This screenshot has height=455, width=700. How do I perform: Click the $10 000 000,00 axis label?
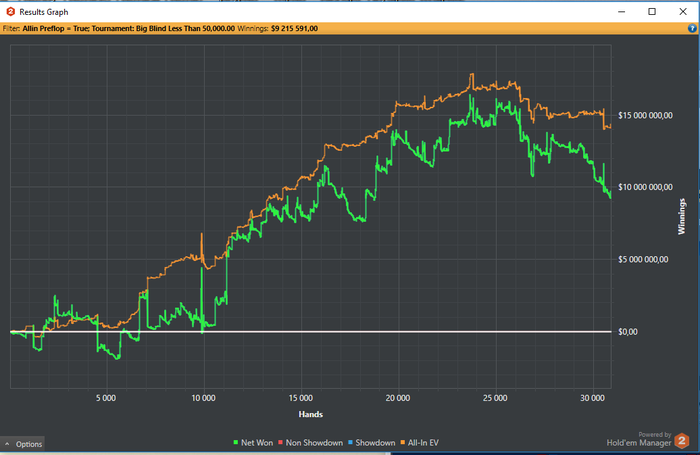(645, 187)
